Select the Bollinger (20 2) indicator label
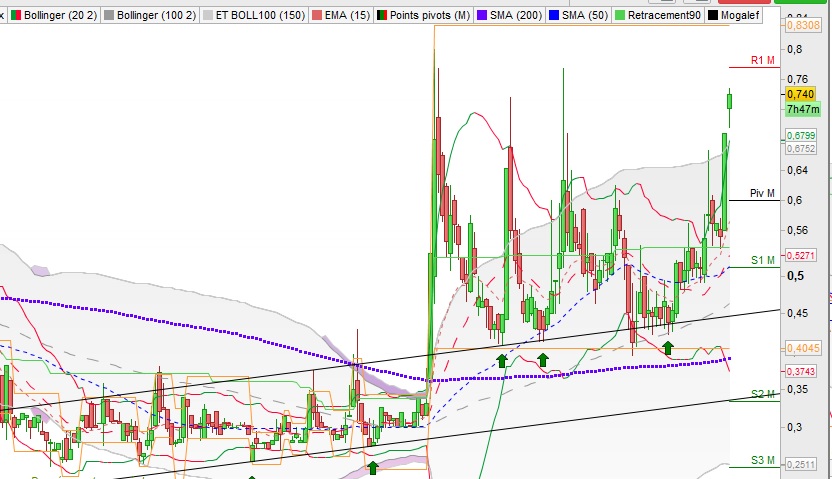Image resolution: width=832 pixels, height=479 pixels. [60, 15]
